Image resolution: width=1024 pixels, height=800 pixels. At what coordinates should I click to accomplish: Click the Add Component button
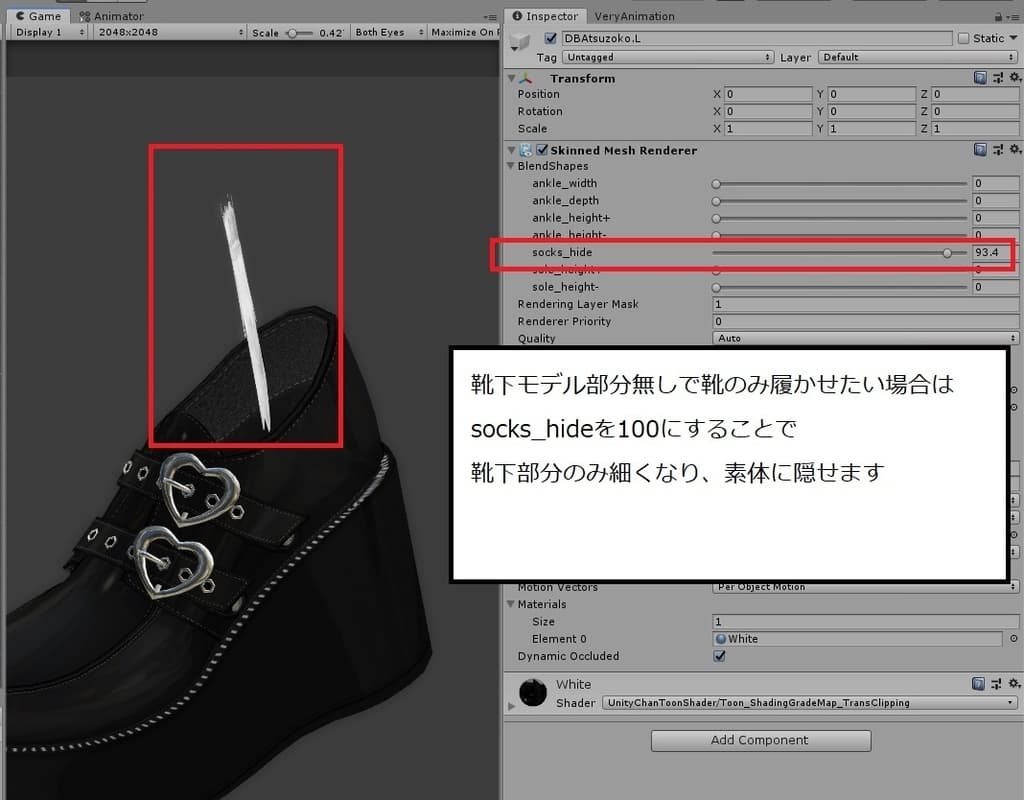pyautogui.click(x=760, y=740)
